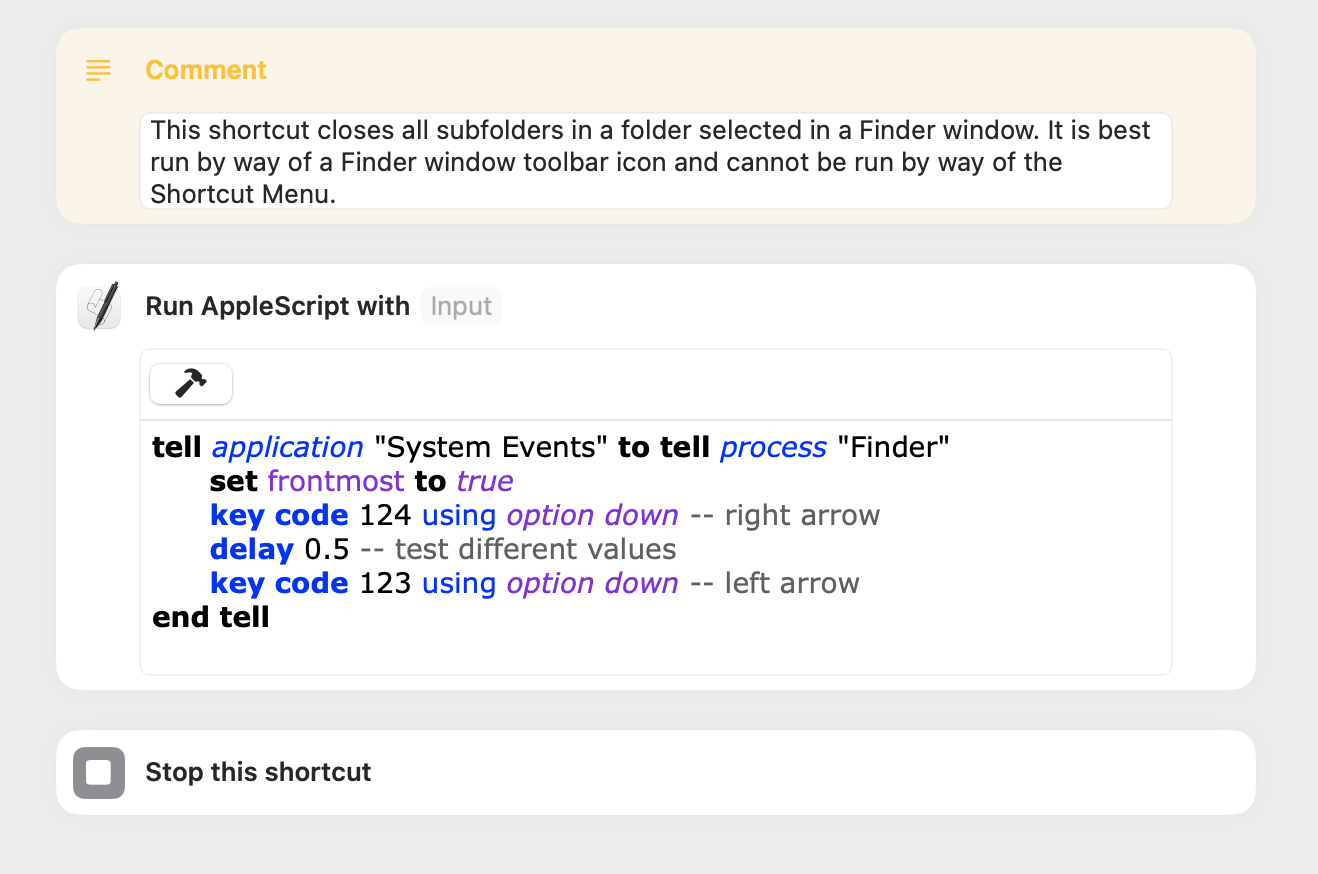The width and height of the screenshot is (1318, 874).
Task: Click the tell application "System Events" line
Action: click(x=550, y=447)
